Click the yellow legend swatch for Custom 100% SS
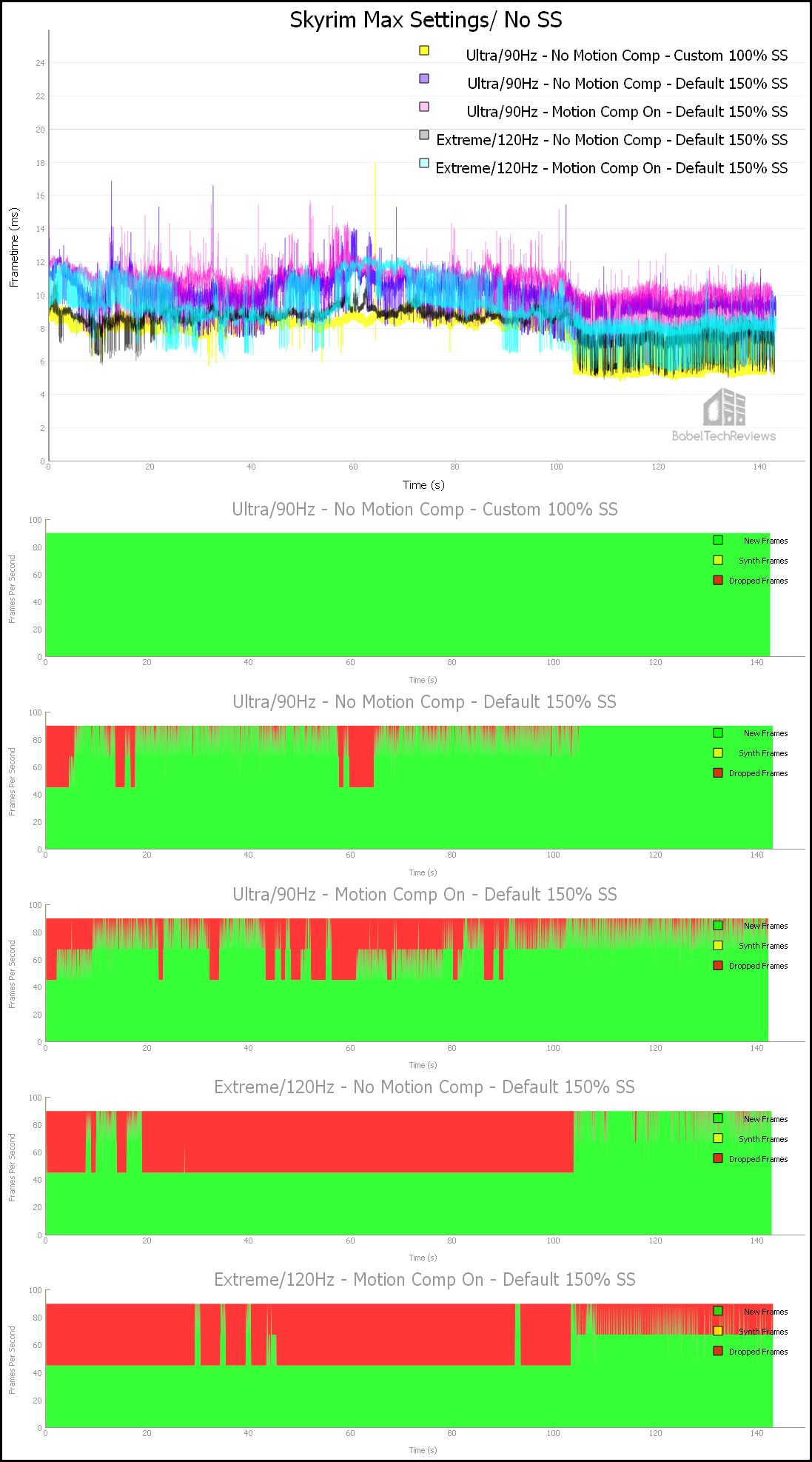Image resolution: width=812 pixels, height=1462 pixels. coord(424,50)
